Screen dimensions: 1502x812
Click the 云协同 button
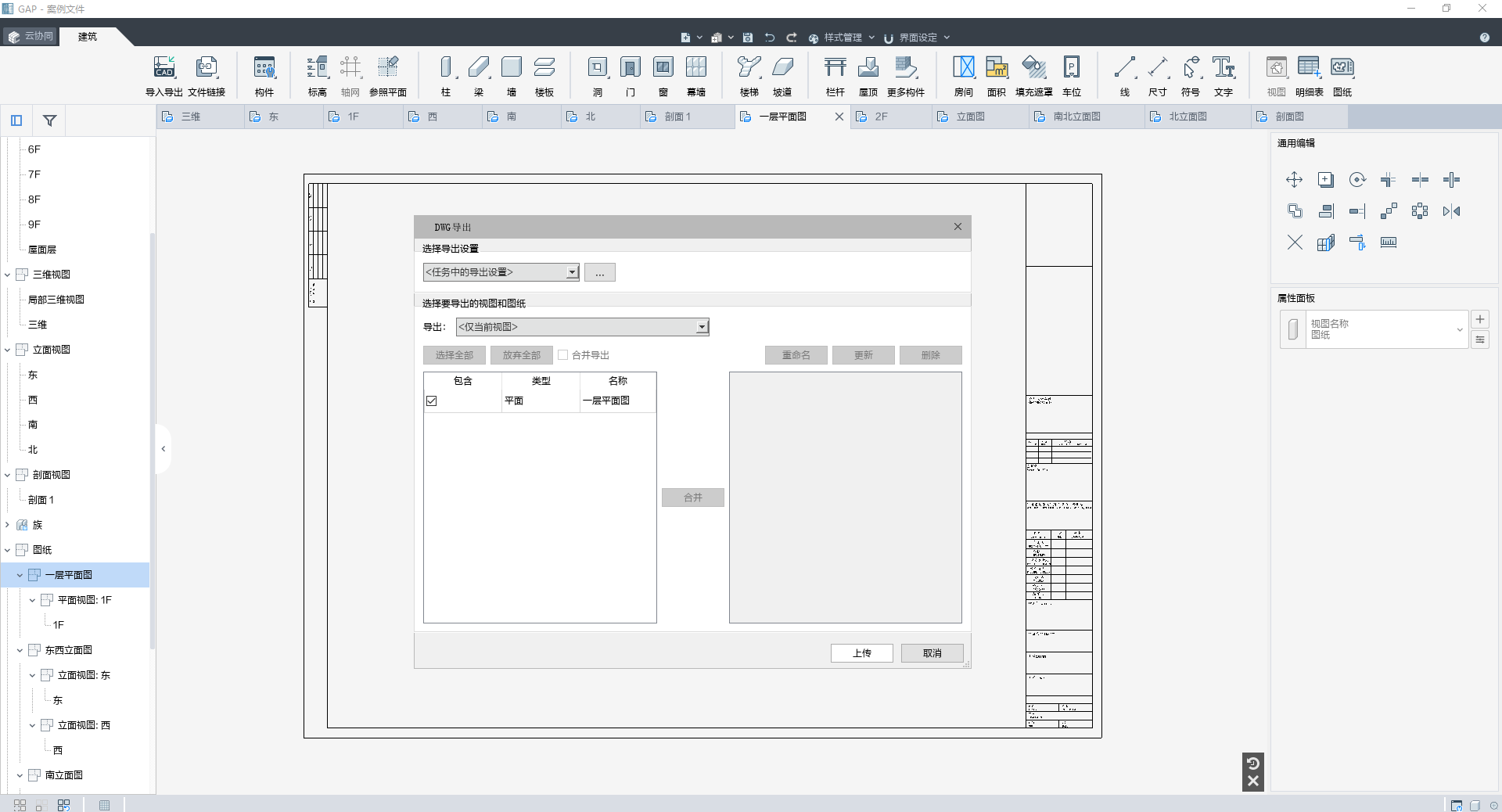(31, 36)
